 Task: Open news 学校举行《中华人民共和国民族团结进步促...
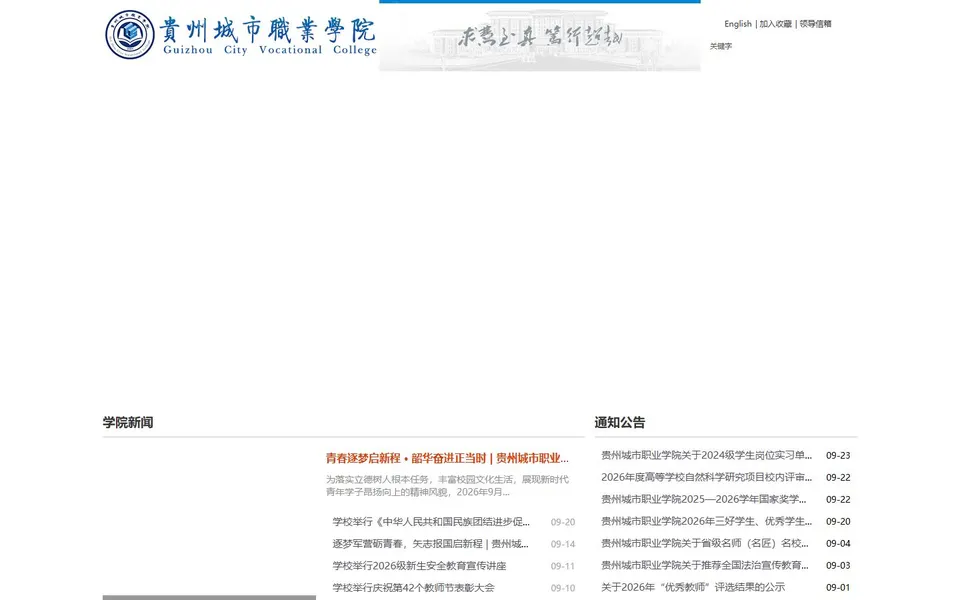[431, 522]
